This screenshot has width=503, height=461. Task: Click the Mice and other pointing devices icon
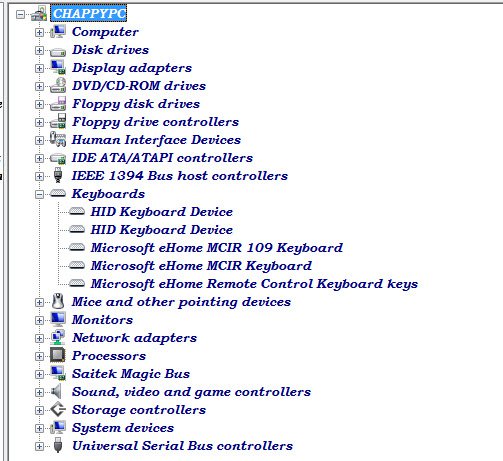click(58, 301)
